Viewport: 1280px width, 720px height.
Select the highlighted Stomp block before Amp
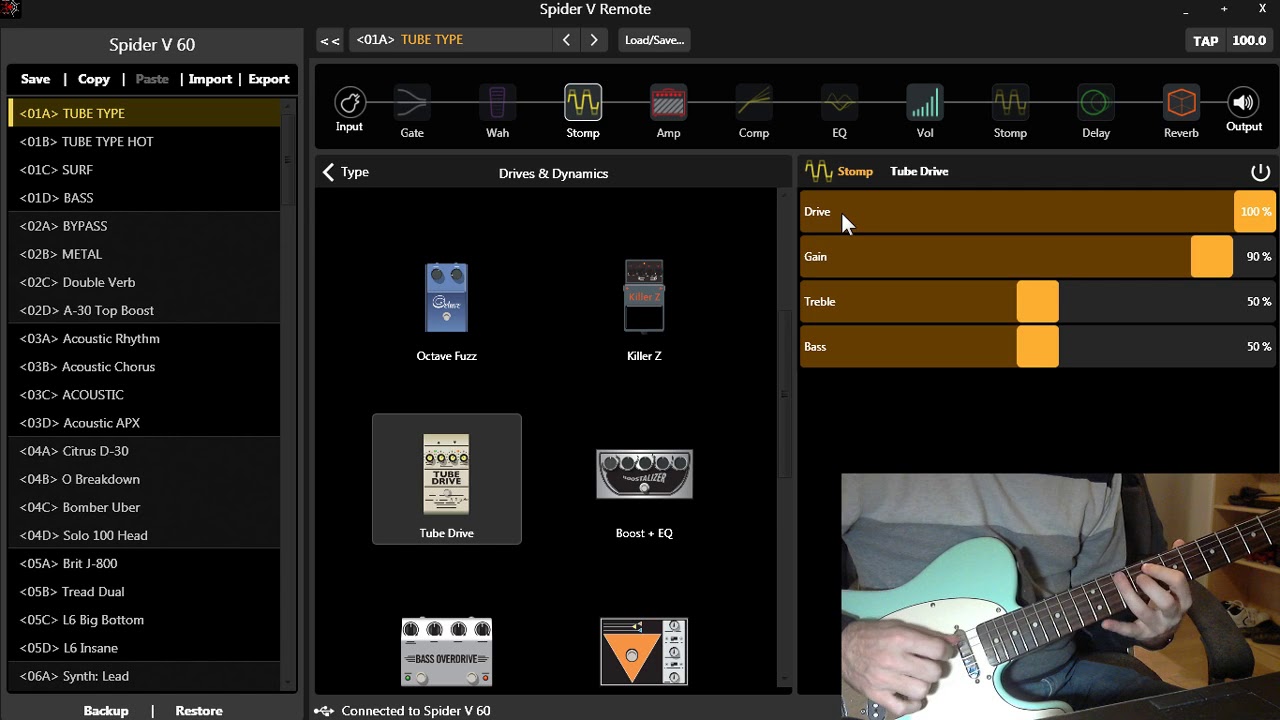pos(583,112)
